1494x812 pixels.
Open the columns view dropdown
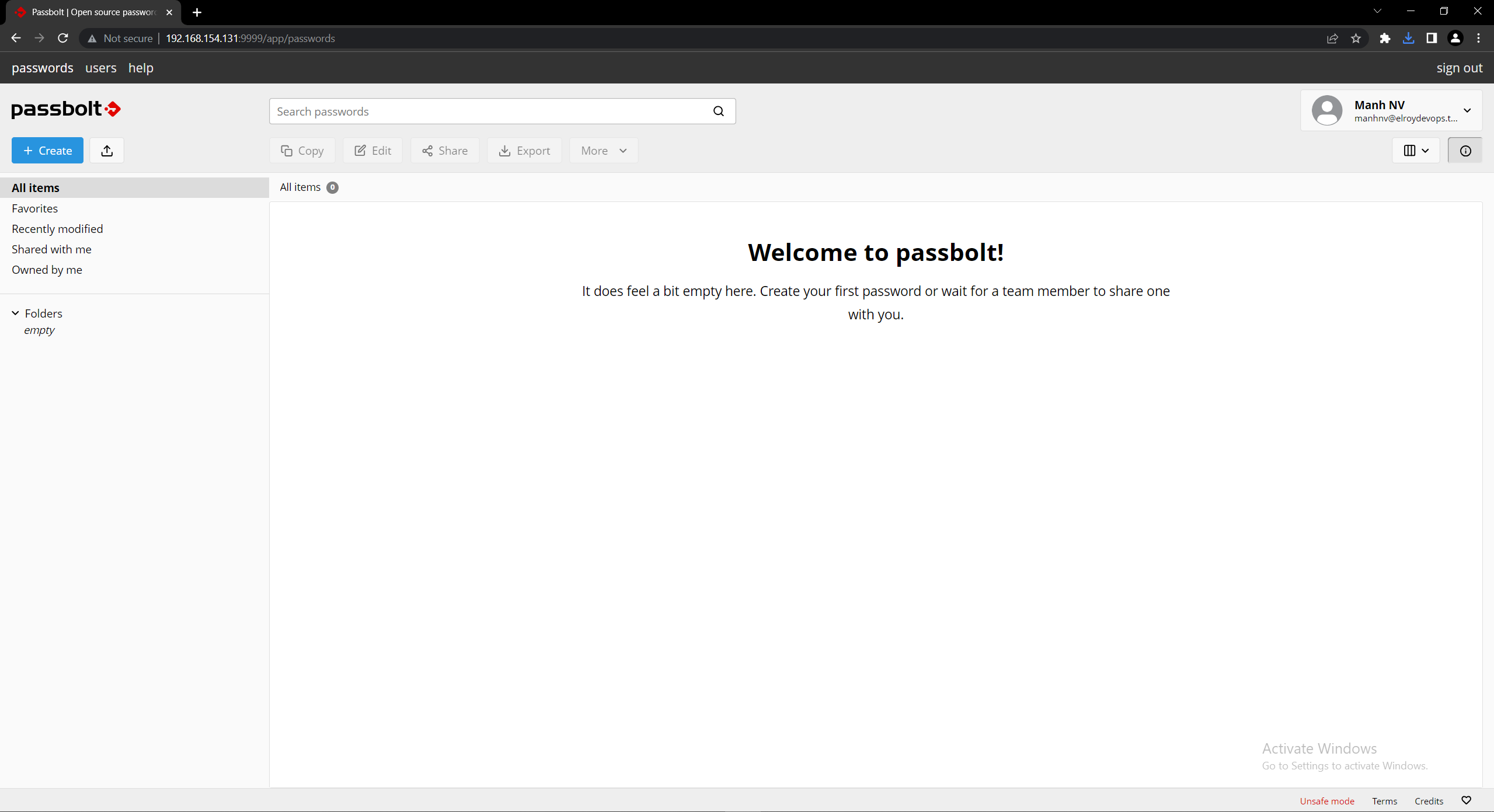tap(1416, 151)
